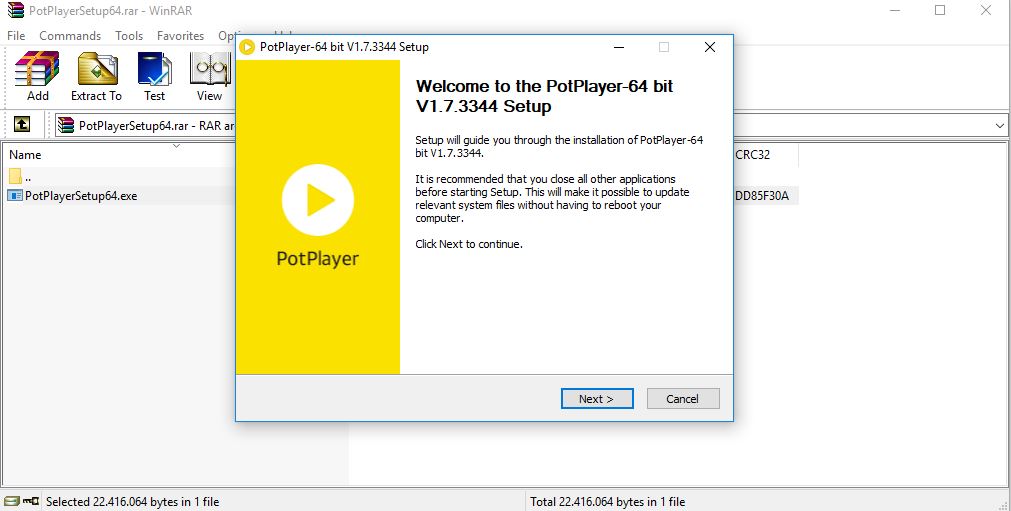This screenshot has height=511, width=1011.
Task: Click Next to continue the setup
Action: [597, 399]
